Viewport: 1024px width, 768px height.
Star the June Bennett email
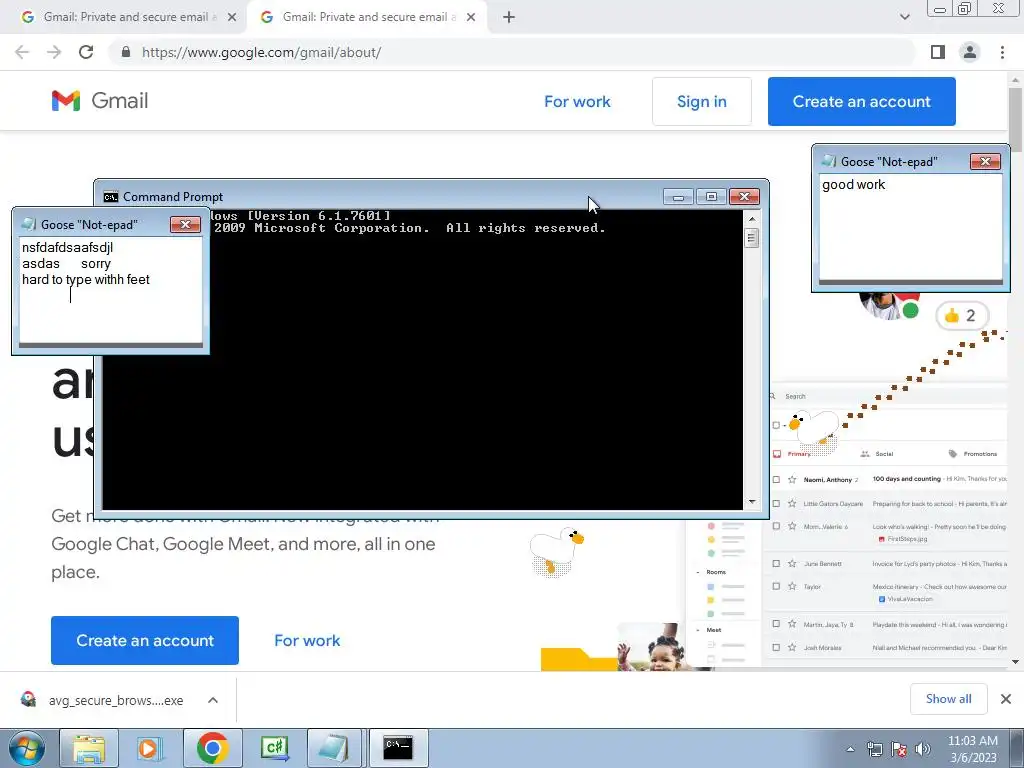[x=792, y=563]
